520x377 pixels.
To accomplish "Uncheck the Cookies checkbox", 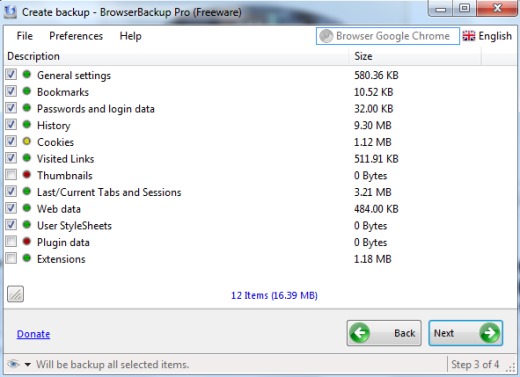I will coord(11,141).
